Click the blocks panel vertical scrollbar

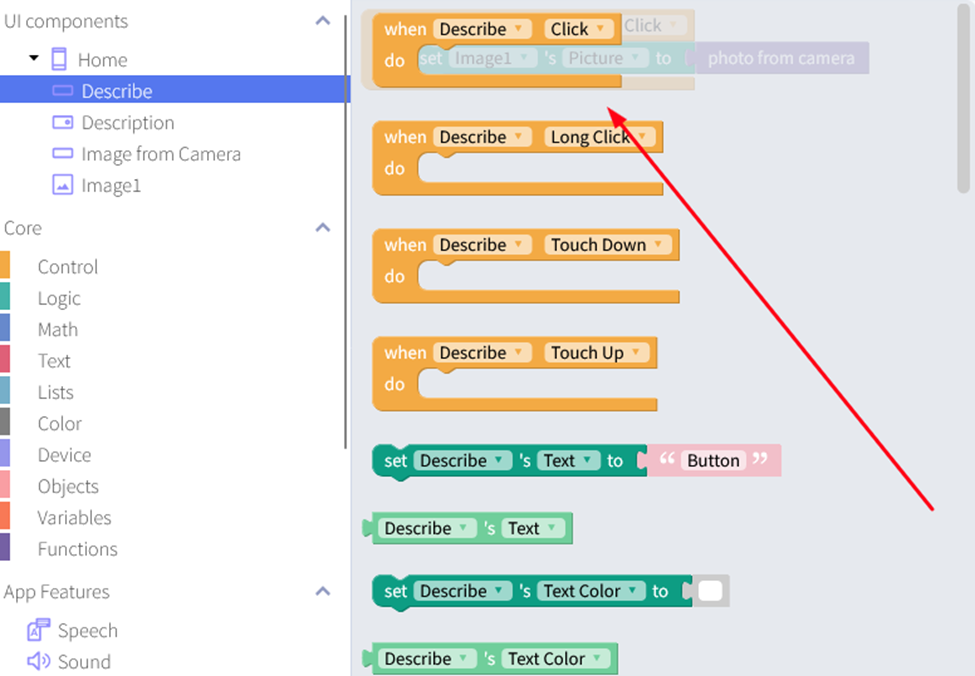963,98
